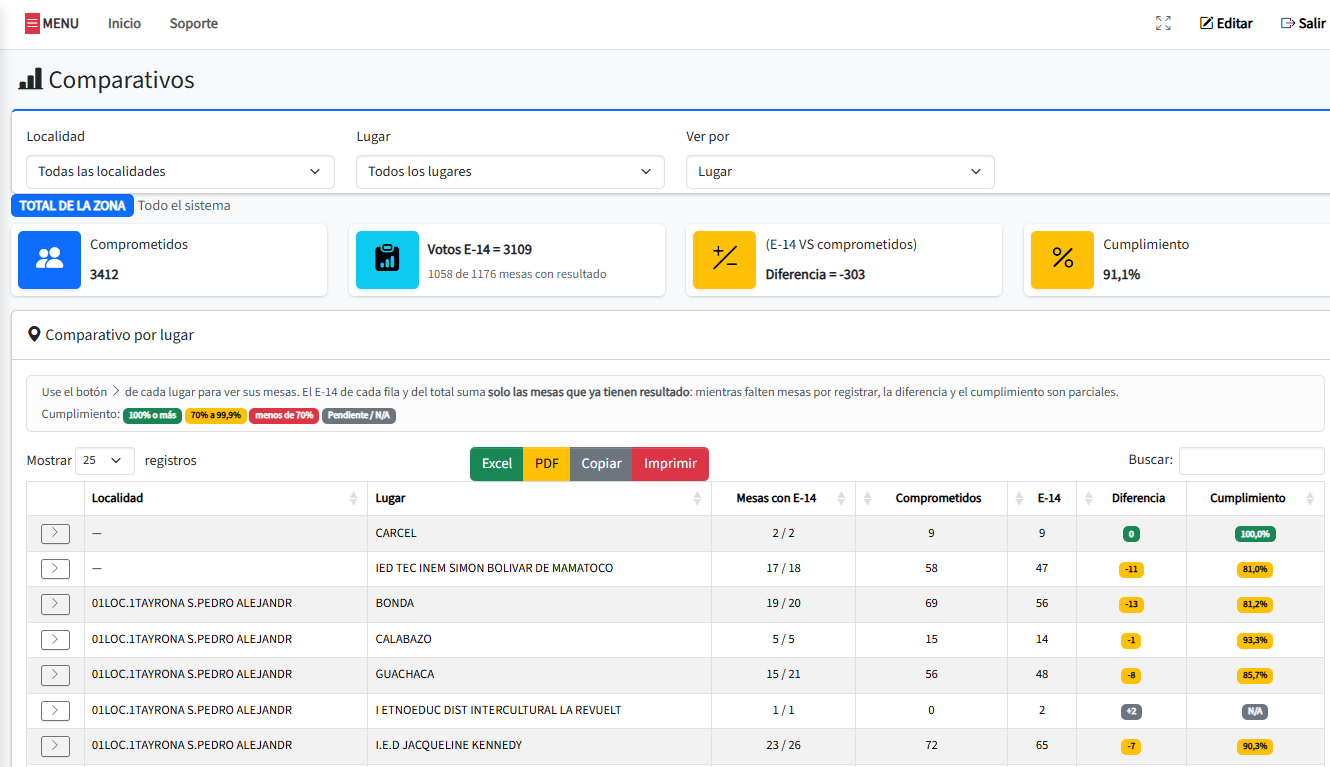This screenshot has width=1330, height=767.
Task: Click the location pin icon beside Comparativo por lugar
Action: pyautogui.click(x=34, y=335)
